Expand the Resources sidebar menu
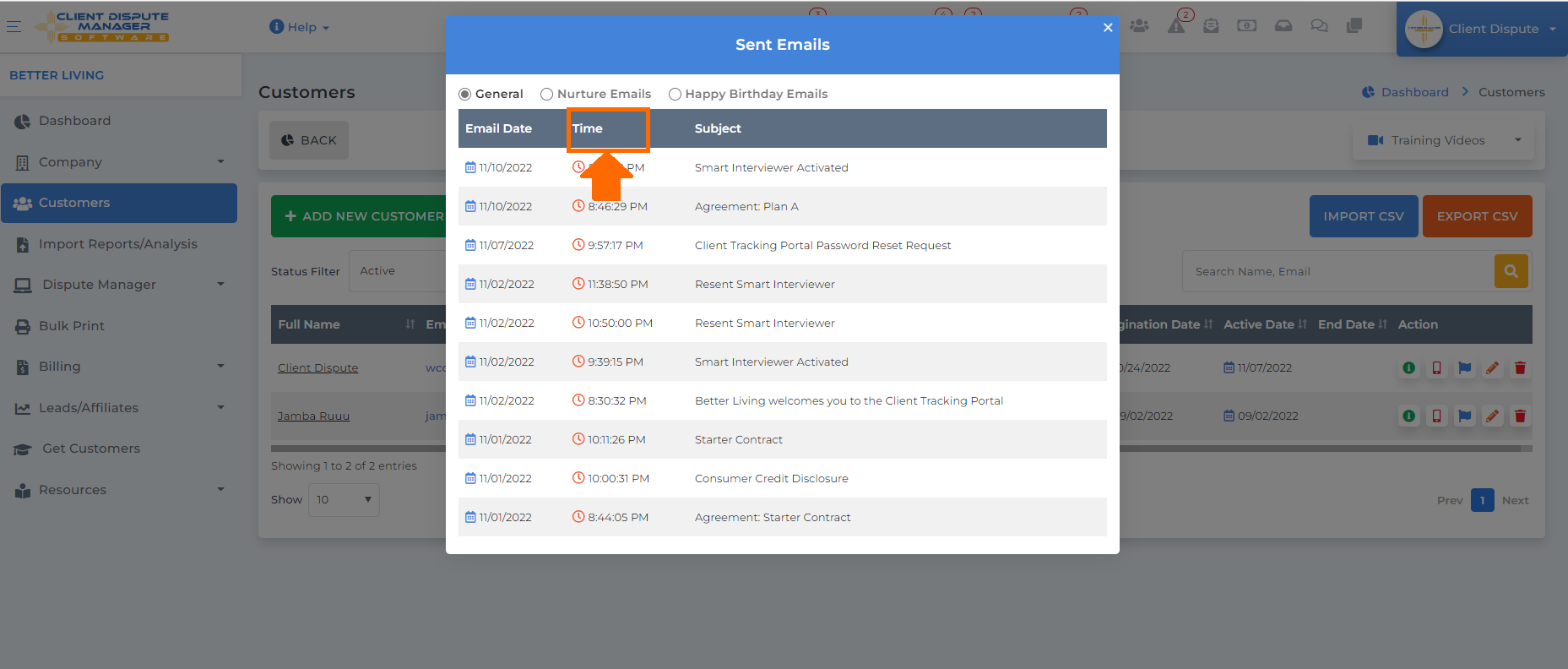This screenshot has height=669, width=1568. pyautogui.click(x=118, y=490)
